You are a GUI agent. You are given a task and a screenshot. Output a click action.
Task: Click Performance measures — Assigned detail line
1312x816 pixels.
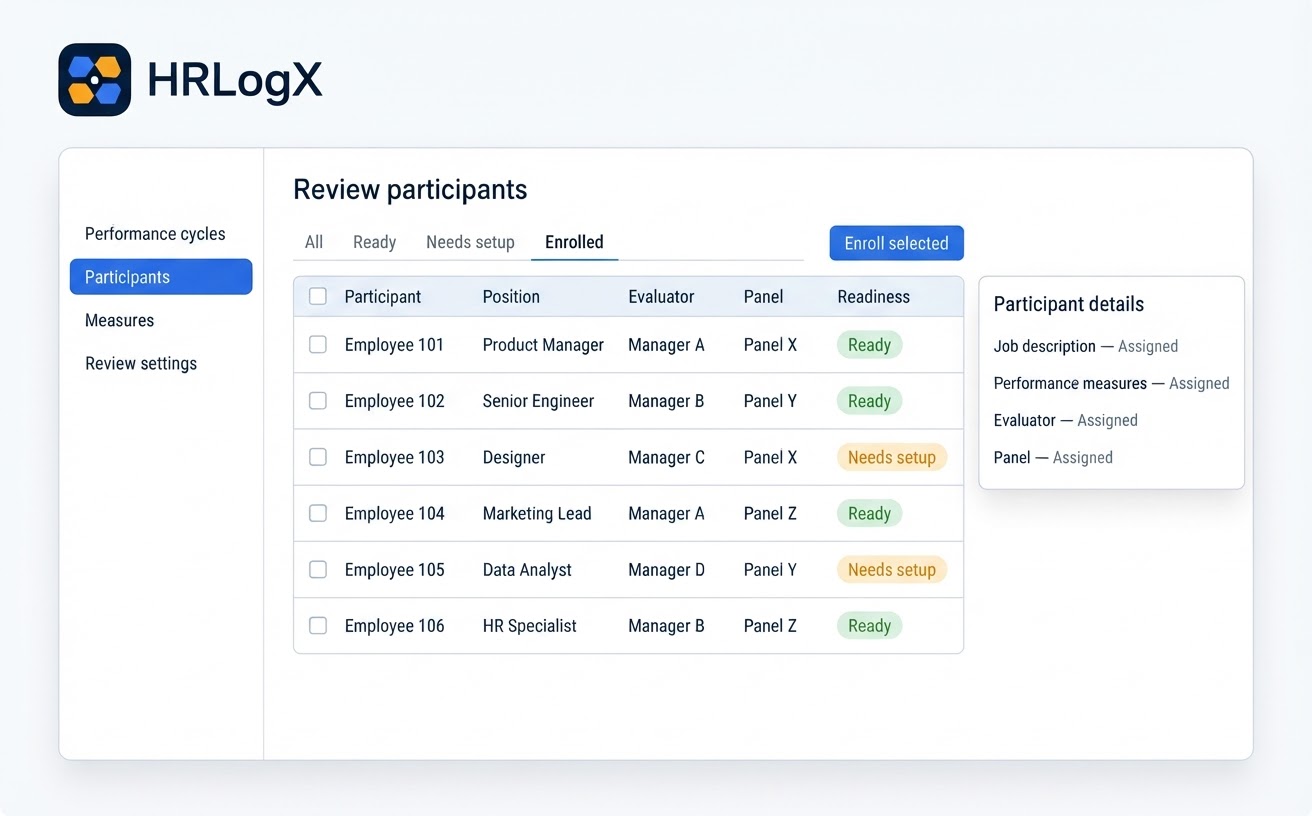[1111, 383]
